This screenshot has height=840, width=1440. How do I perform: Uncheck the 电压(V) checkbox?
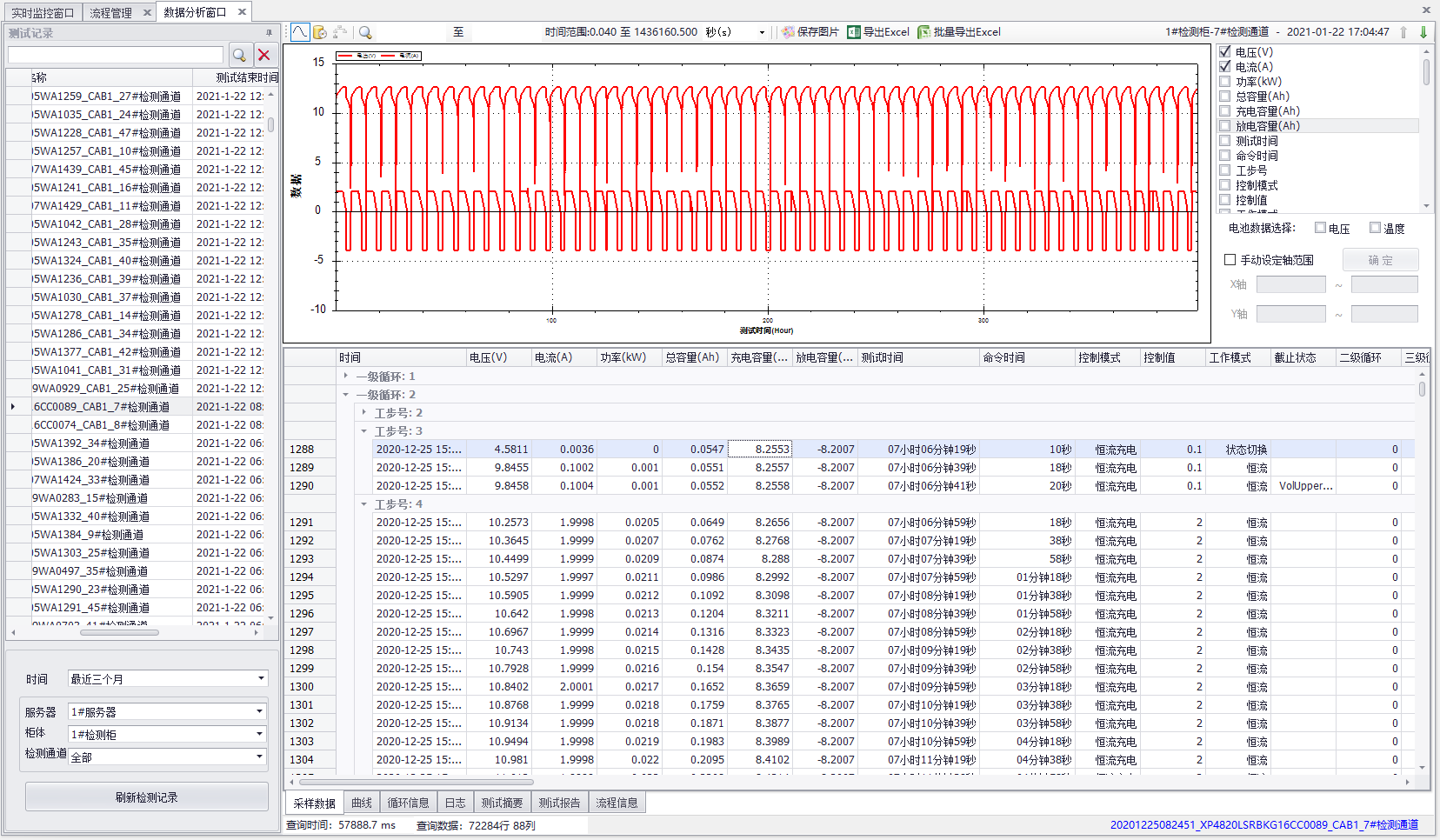click(1225, 51)
